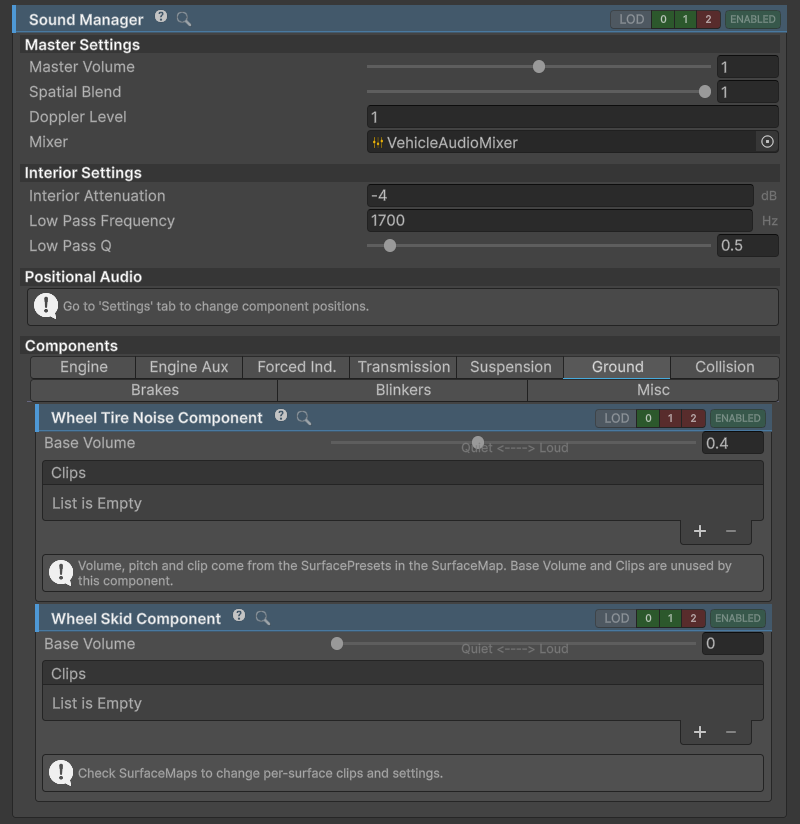Toggle Sound Manager LOD 0
This screenshot has width=800, height=824.
[x=663, y=19]
